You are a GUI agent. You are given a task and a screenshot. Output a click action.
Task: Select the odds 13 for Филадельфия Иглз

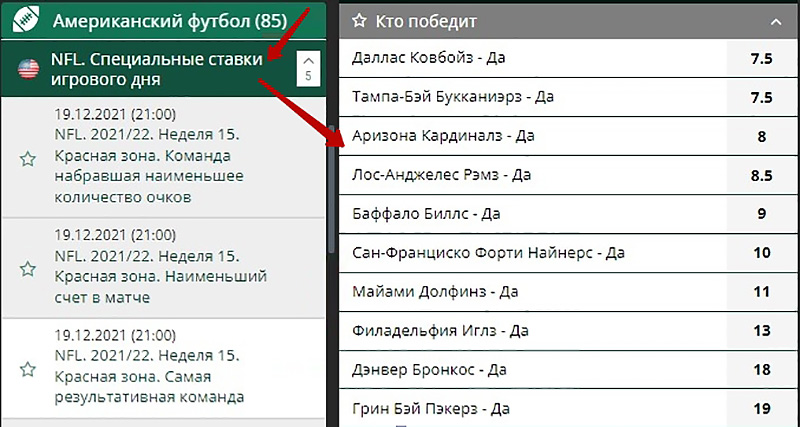762,331
